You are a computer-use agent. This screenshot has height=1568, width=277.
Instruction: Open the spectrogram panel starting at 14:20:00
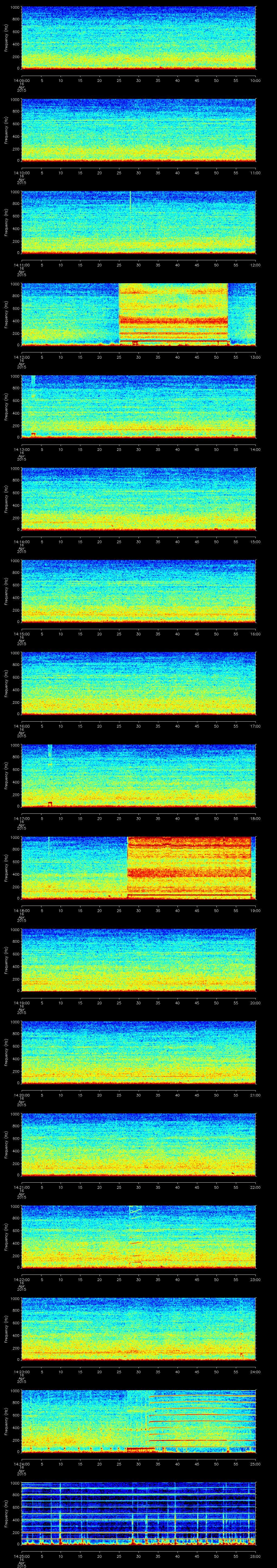pyautogui.click(x=138, y=1052)
